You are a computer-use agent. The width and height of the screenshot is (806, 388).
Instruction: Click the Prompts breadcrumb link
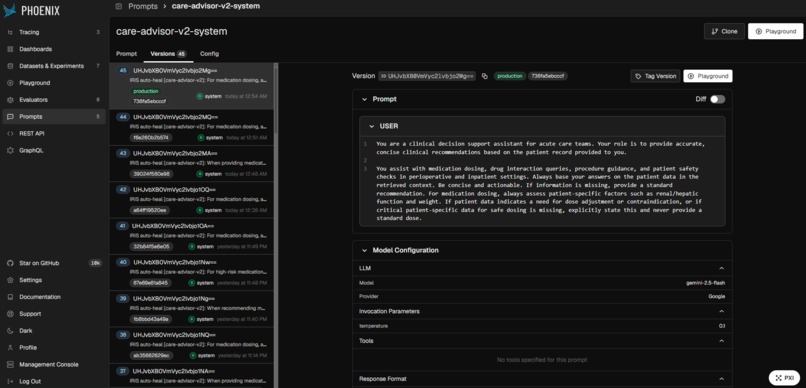(x=143, y=6)
